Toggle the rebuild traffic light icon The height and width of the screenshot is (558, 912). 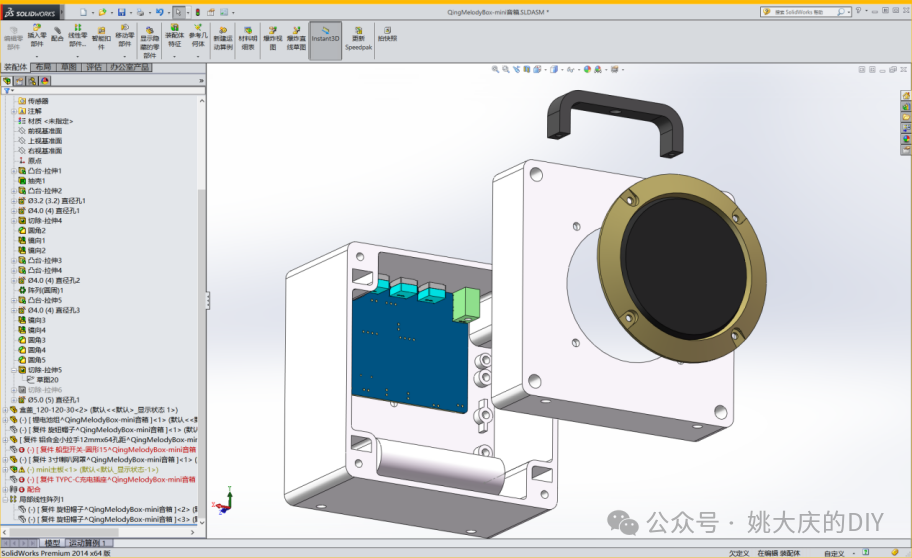(x=197, y=12)
